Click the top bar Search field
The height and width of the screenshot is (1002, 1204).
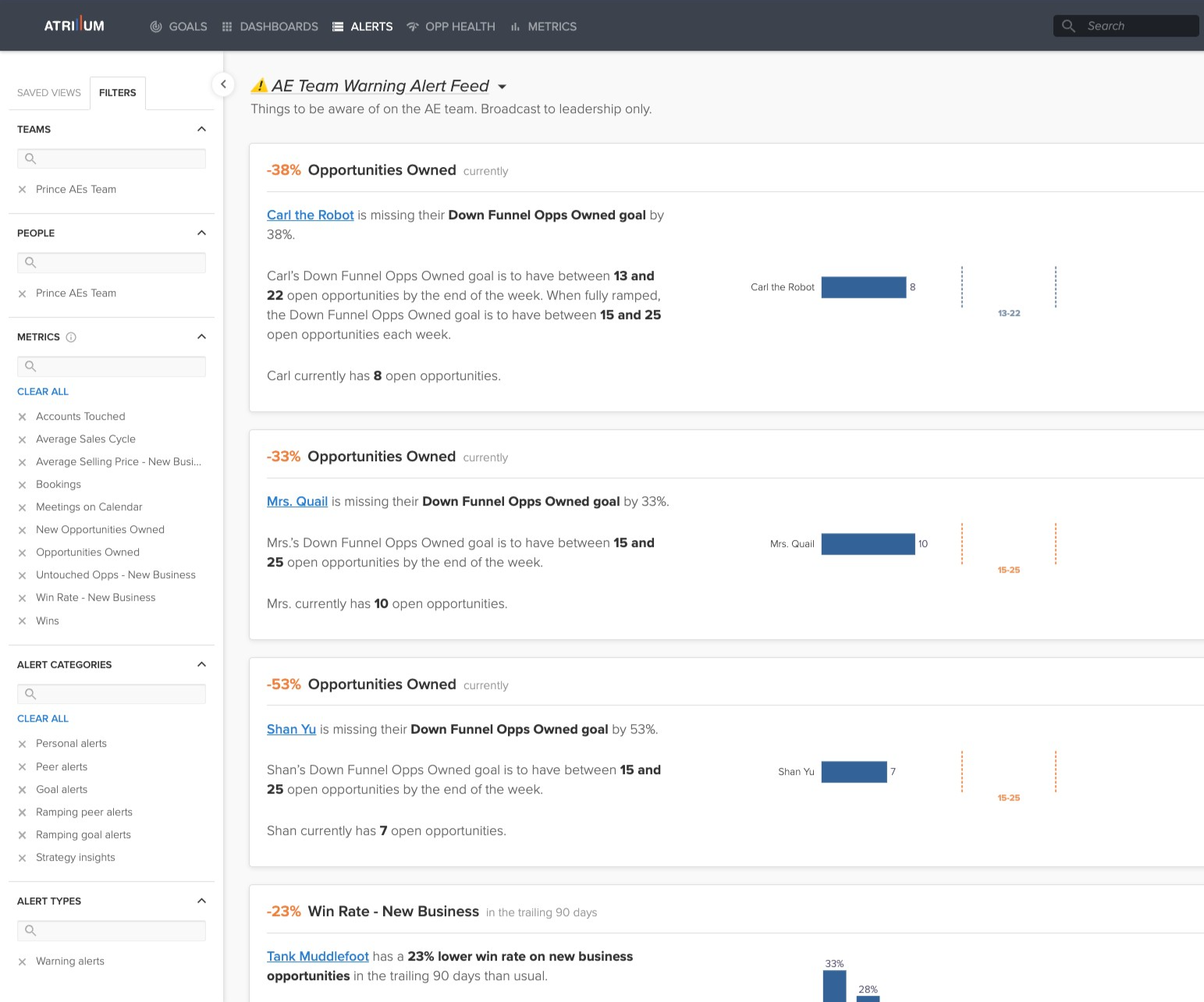tap(1126, 26)
